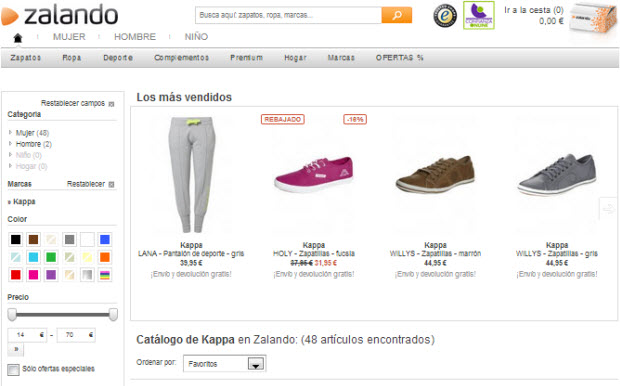
Task: Select the gray color swatch
Action: pyautogui.click(x=69, y=239)
